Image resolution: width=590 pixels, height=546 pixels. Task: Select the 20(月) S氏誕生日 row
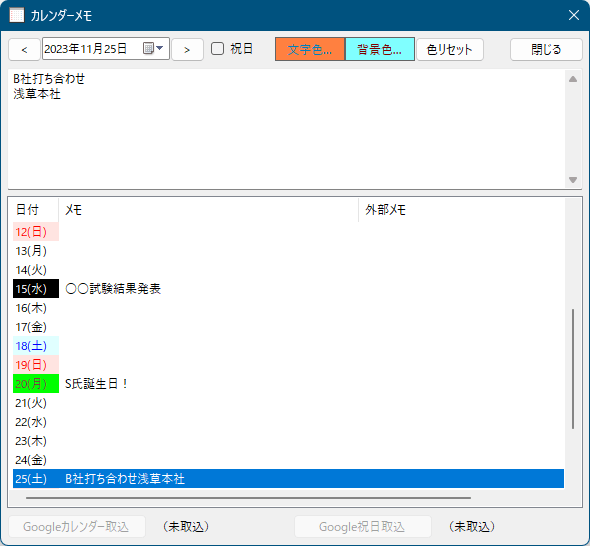(x=288, y=384)
